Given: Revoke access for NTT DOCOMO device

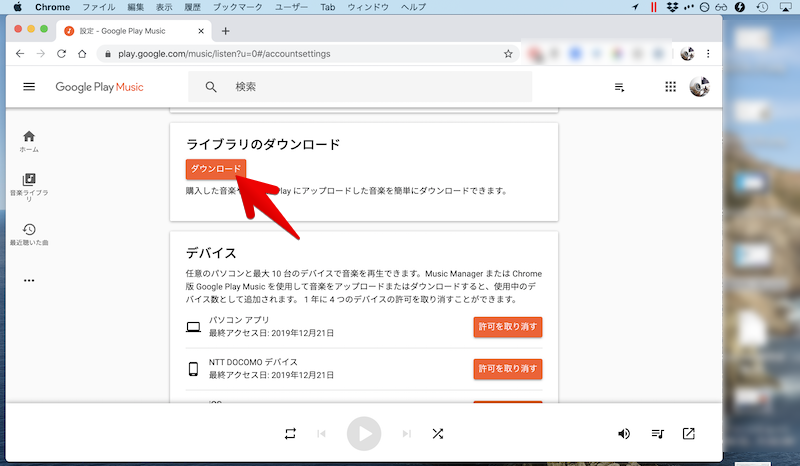Looking at the screenshot, I should point(507,369).
